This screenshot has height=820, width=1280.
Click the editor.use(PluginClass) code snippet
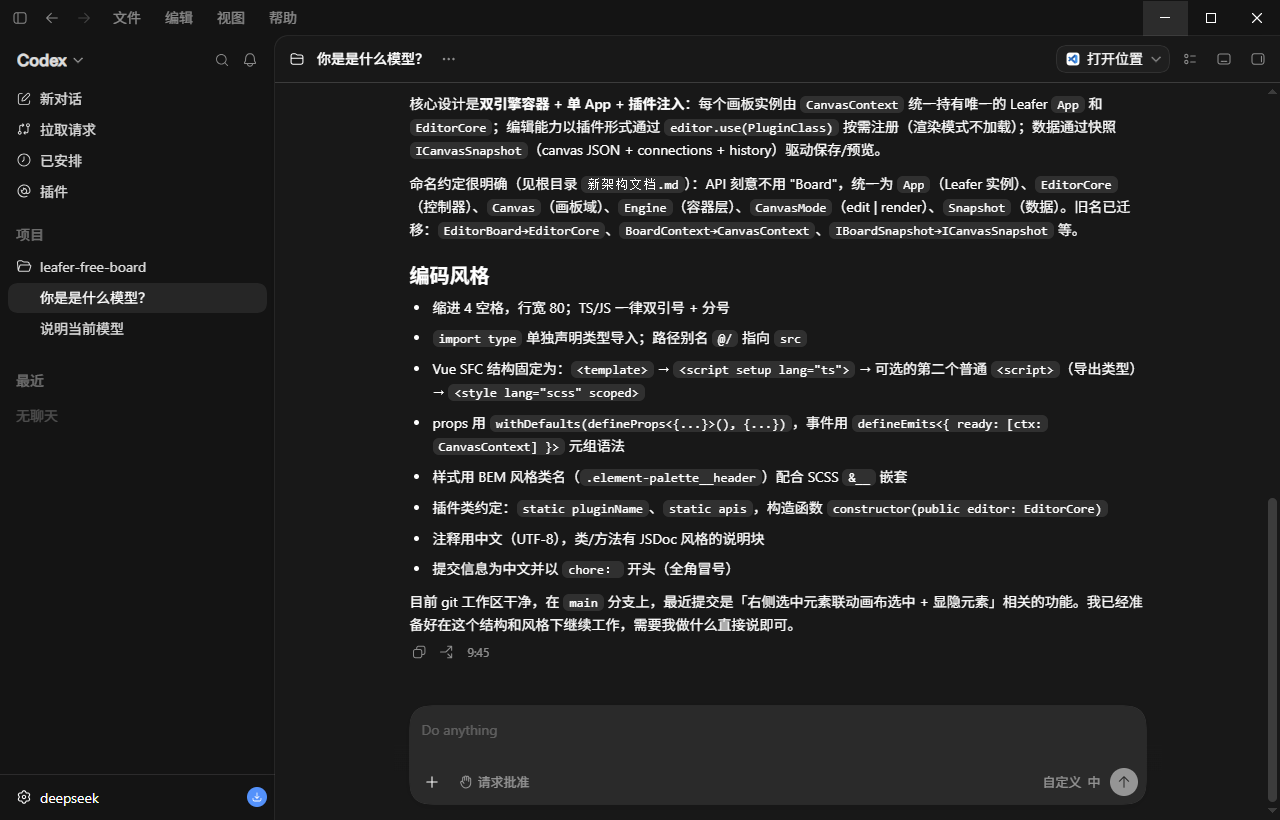[x=751, y=127]
